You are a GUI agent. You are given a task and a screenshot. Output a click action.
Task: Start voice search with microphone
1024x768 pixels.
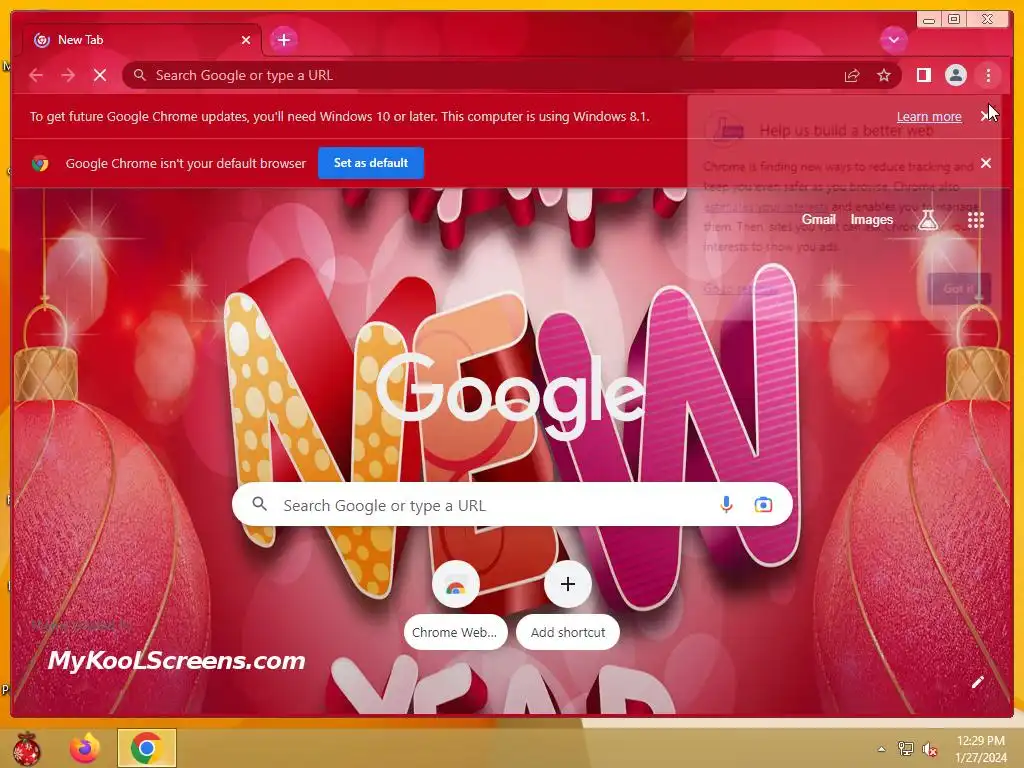coord(726,505)
